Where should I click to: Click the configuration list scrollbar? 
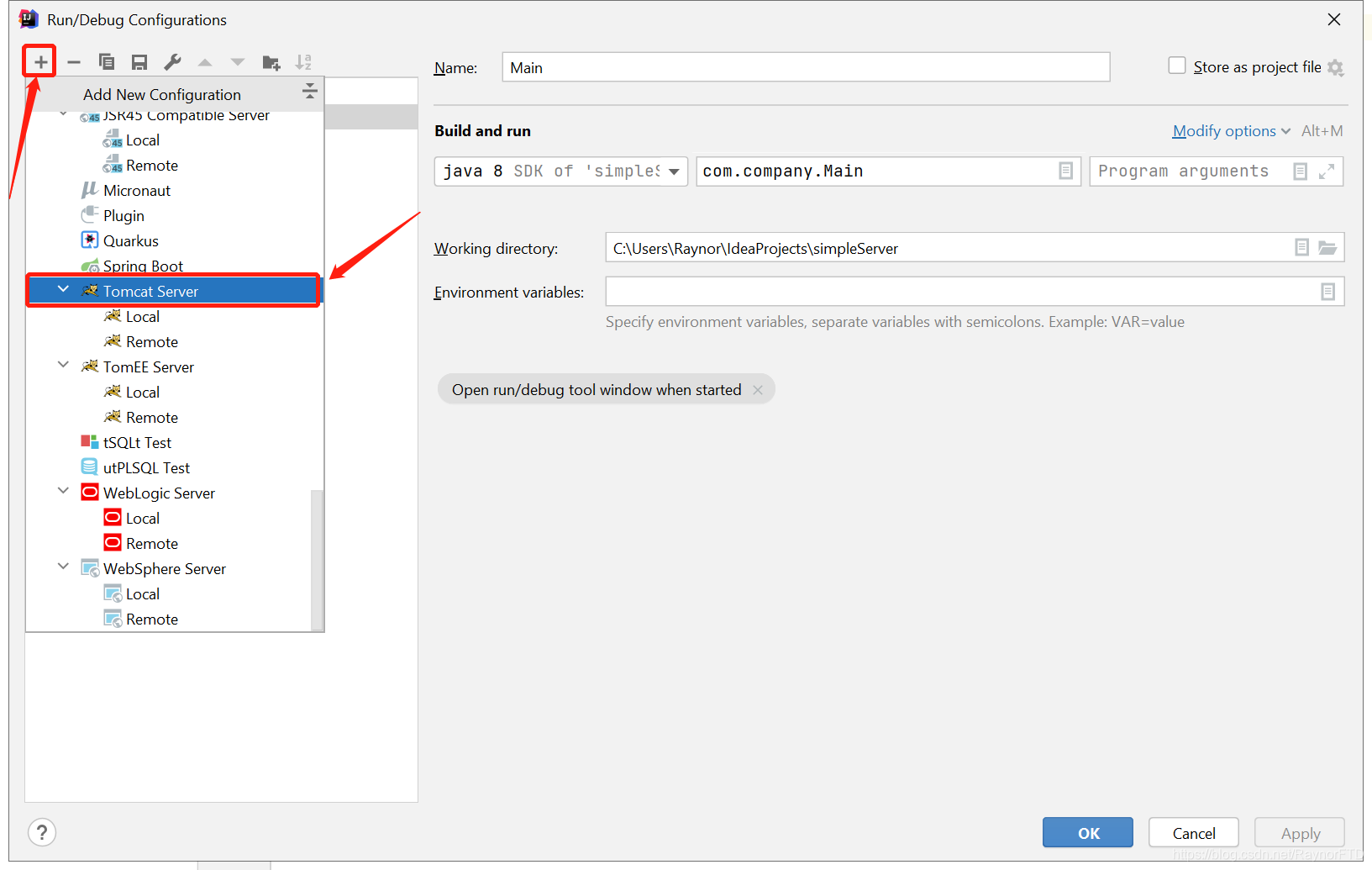click(317, 559)
